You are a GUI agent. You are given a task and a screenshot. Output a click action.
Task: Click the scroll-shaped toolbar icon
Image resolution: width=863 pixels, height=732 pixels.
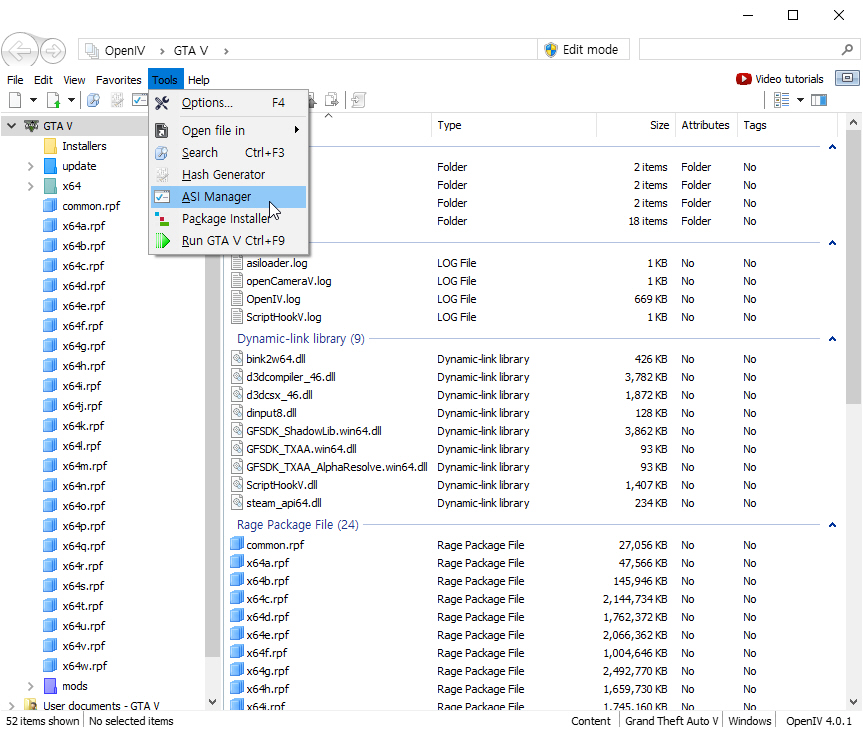pos(359,100)
